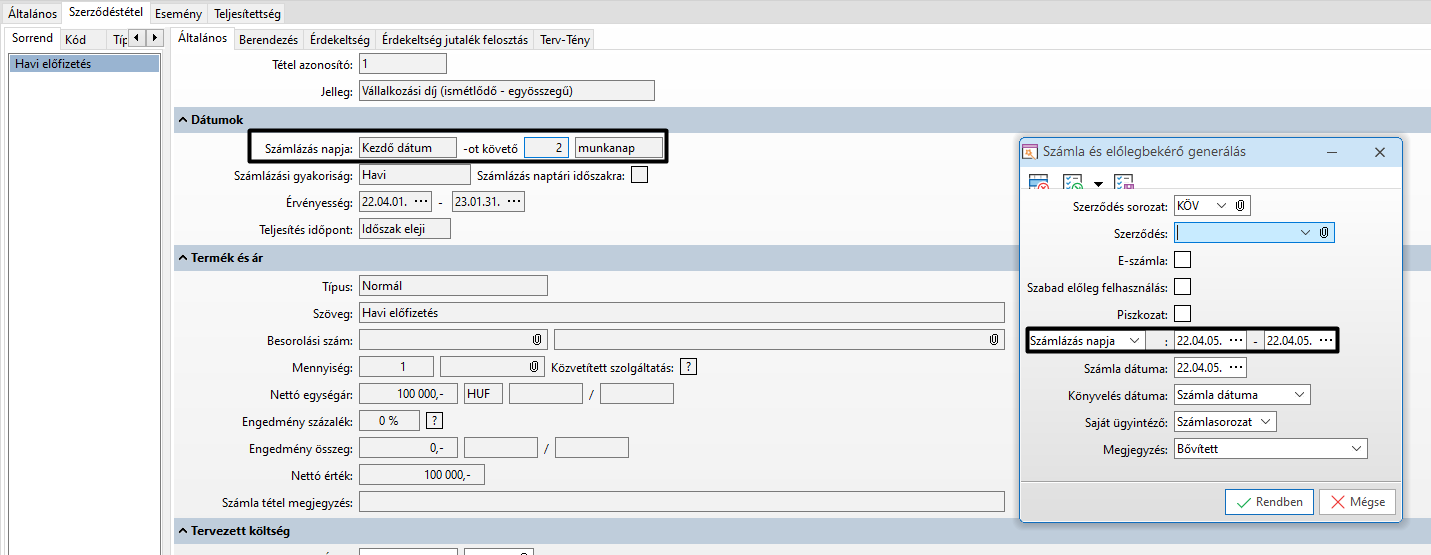Minimize the generálás dialog
The height and width of the screenshot is (555, 1431).
tap(1333, 153)
